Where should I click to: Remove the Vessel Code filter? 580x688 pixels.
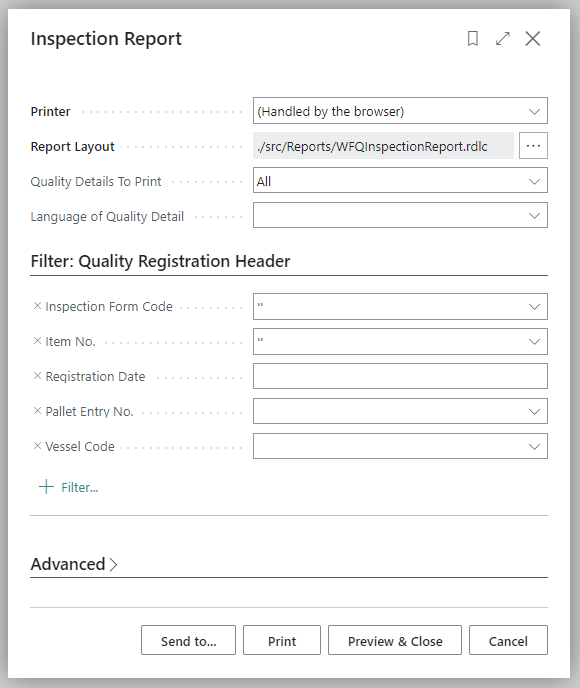(37, 446)
